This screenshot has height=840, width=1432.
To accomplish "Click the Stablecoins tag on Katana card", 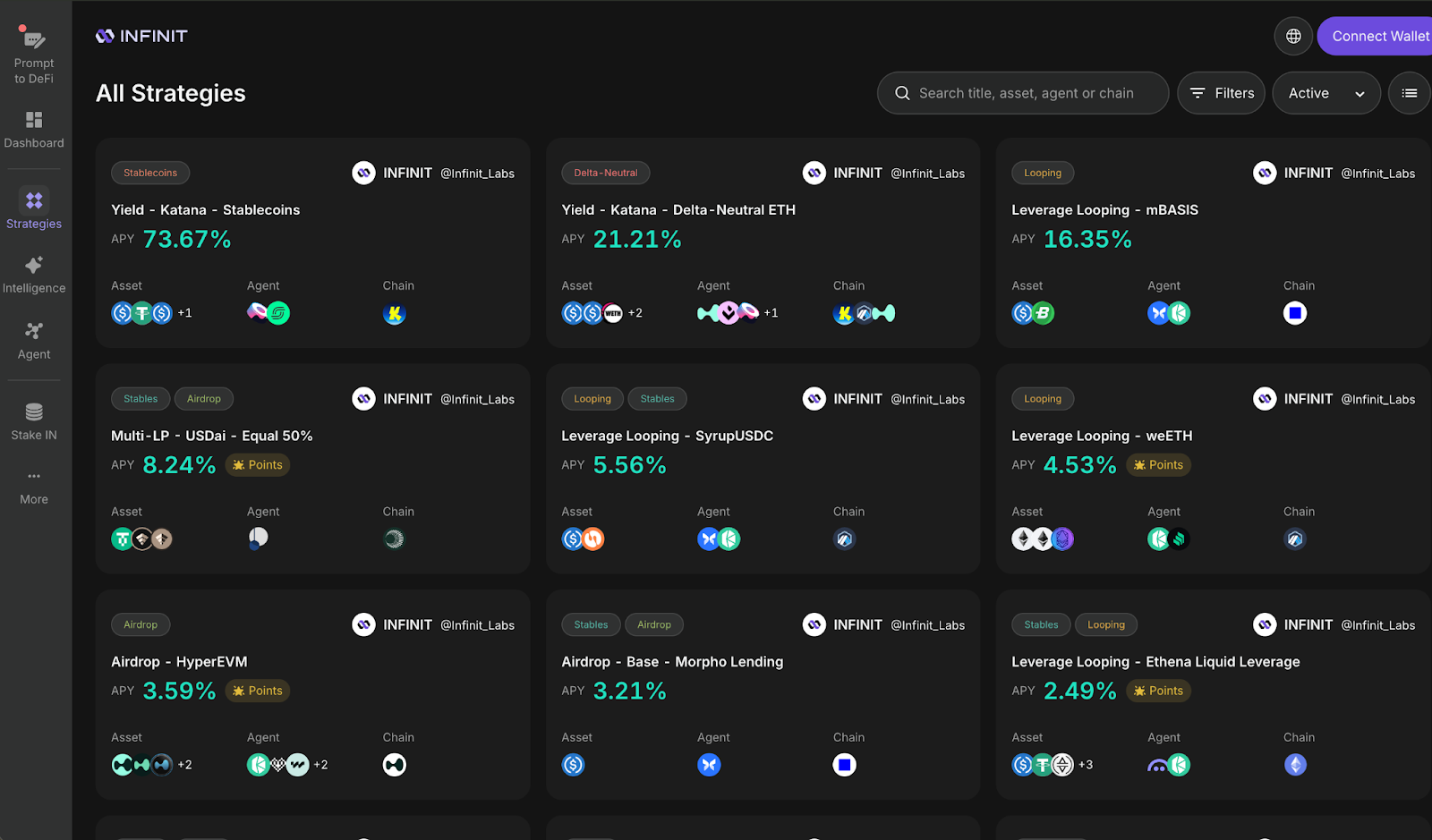I will 150,173.
